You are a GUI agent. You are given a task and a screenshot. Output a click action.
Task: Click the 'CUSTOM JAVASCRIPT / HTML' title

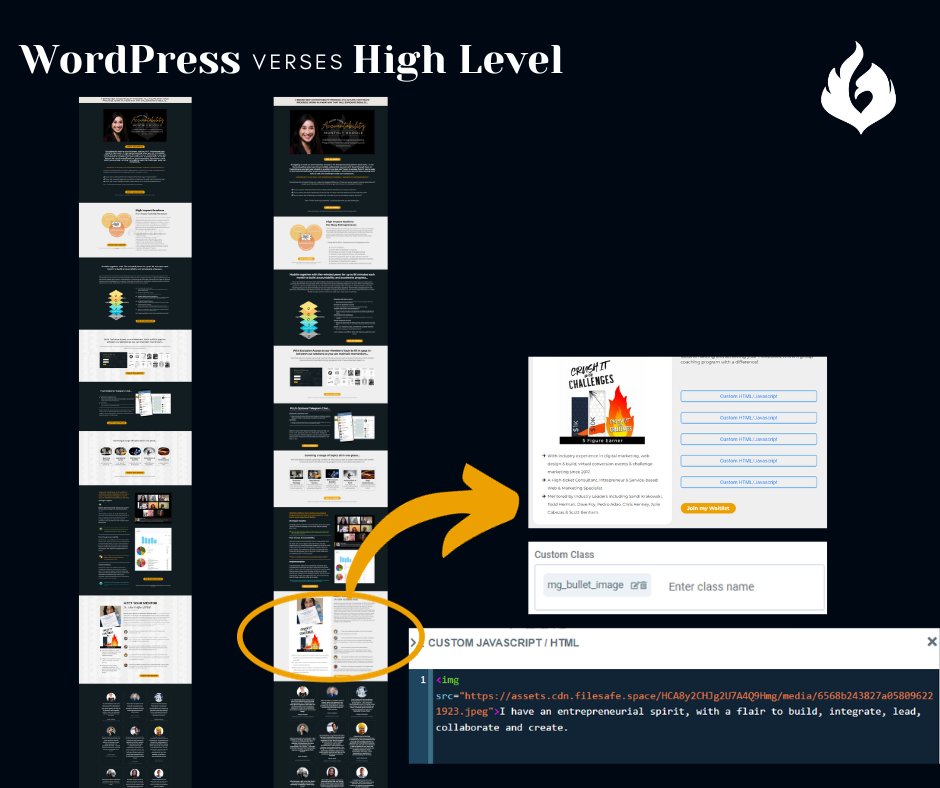(504, 643)
